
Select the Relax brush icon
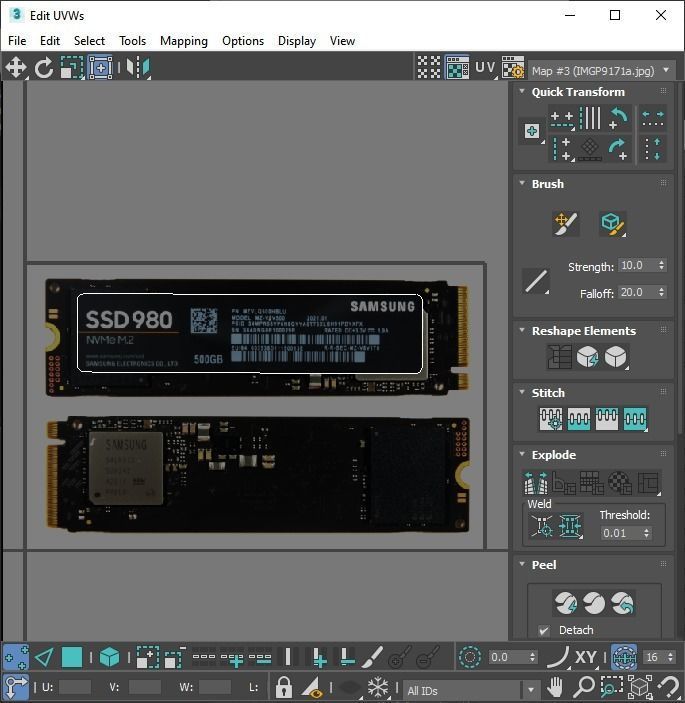click(612, 223)
